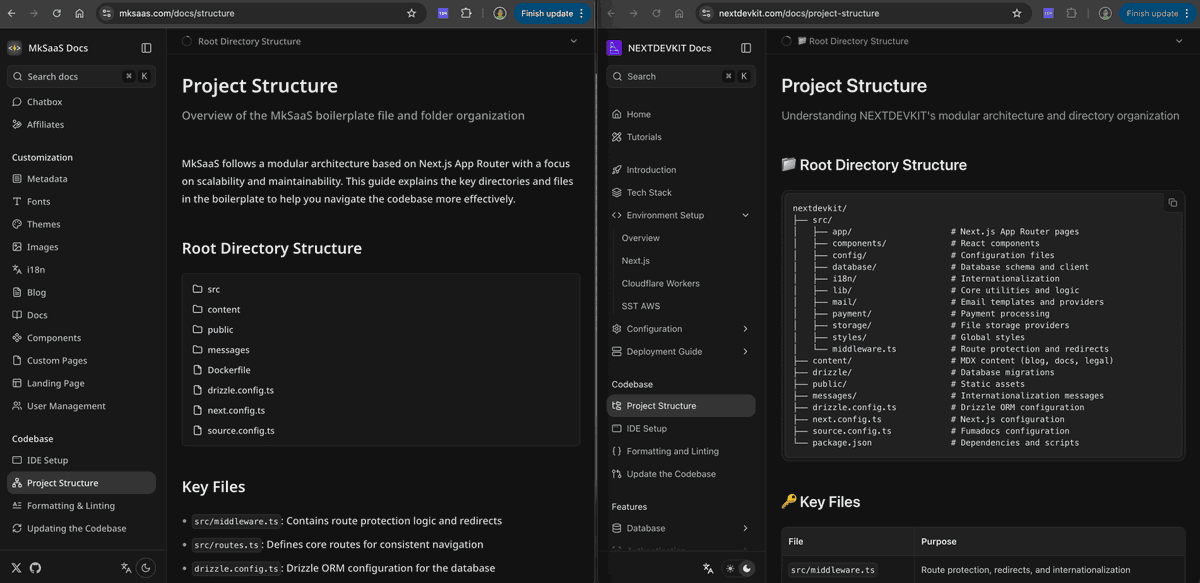View site info icon for nextdevkit.com address

point(706,13)
